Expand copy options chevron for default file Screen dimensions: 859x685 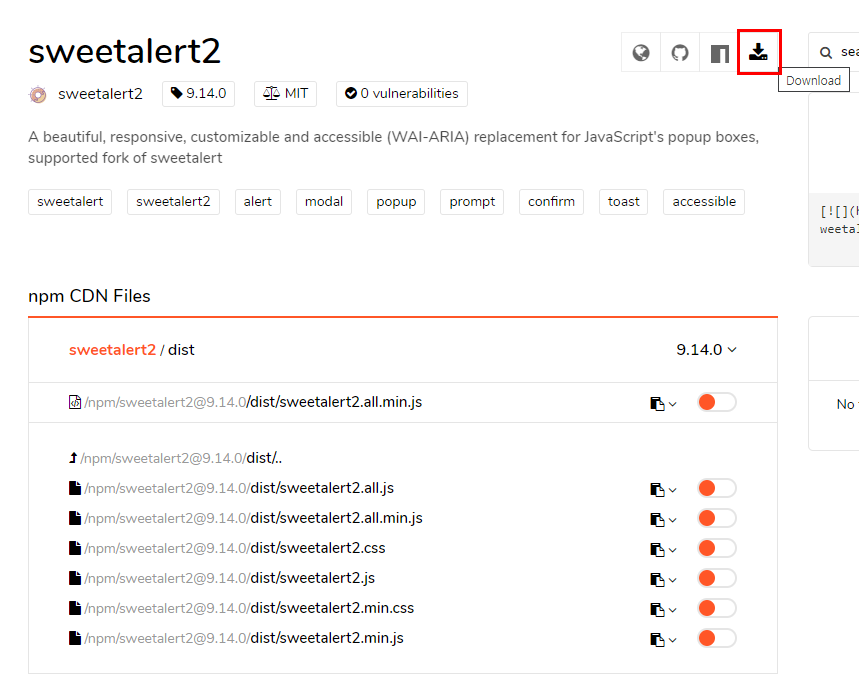(x=673, y=404)
